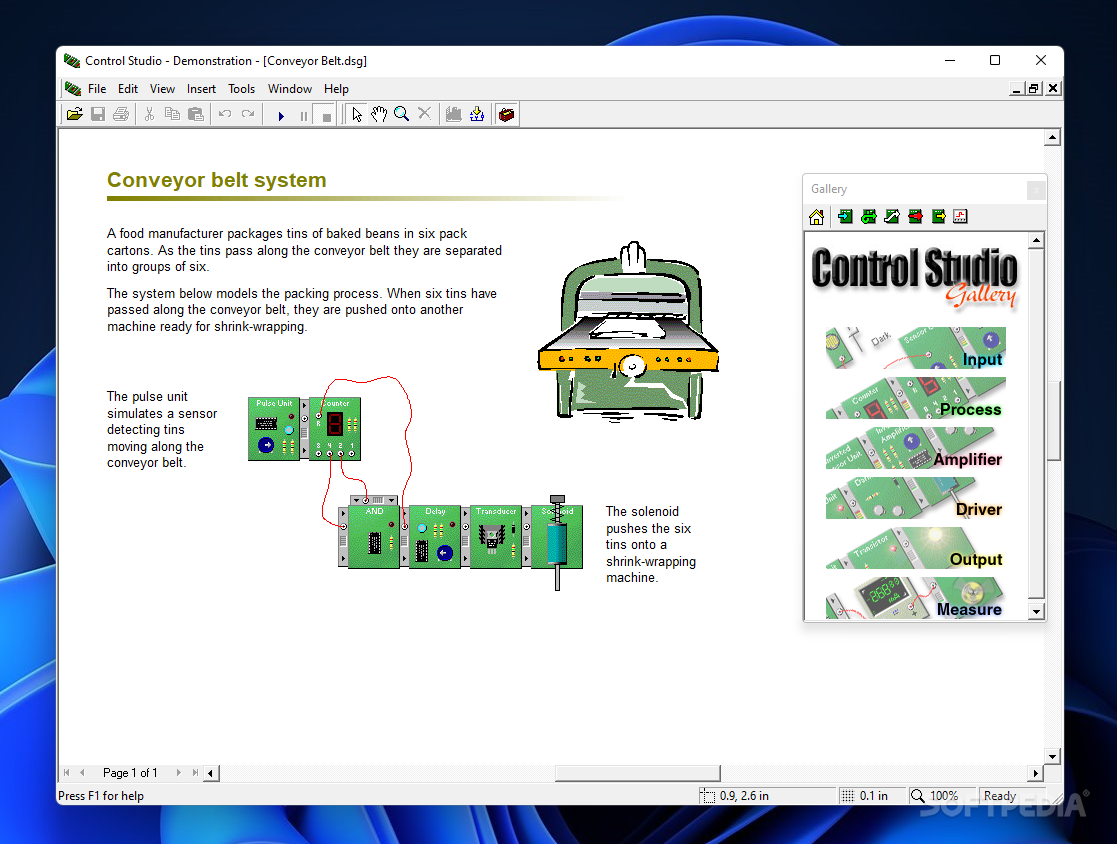The height and width of the screenshot is (844, 1117).
Task: Open Output modules via yellow arrow icon
Action: pos(938,216)
